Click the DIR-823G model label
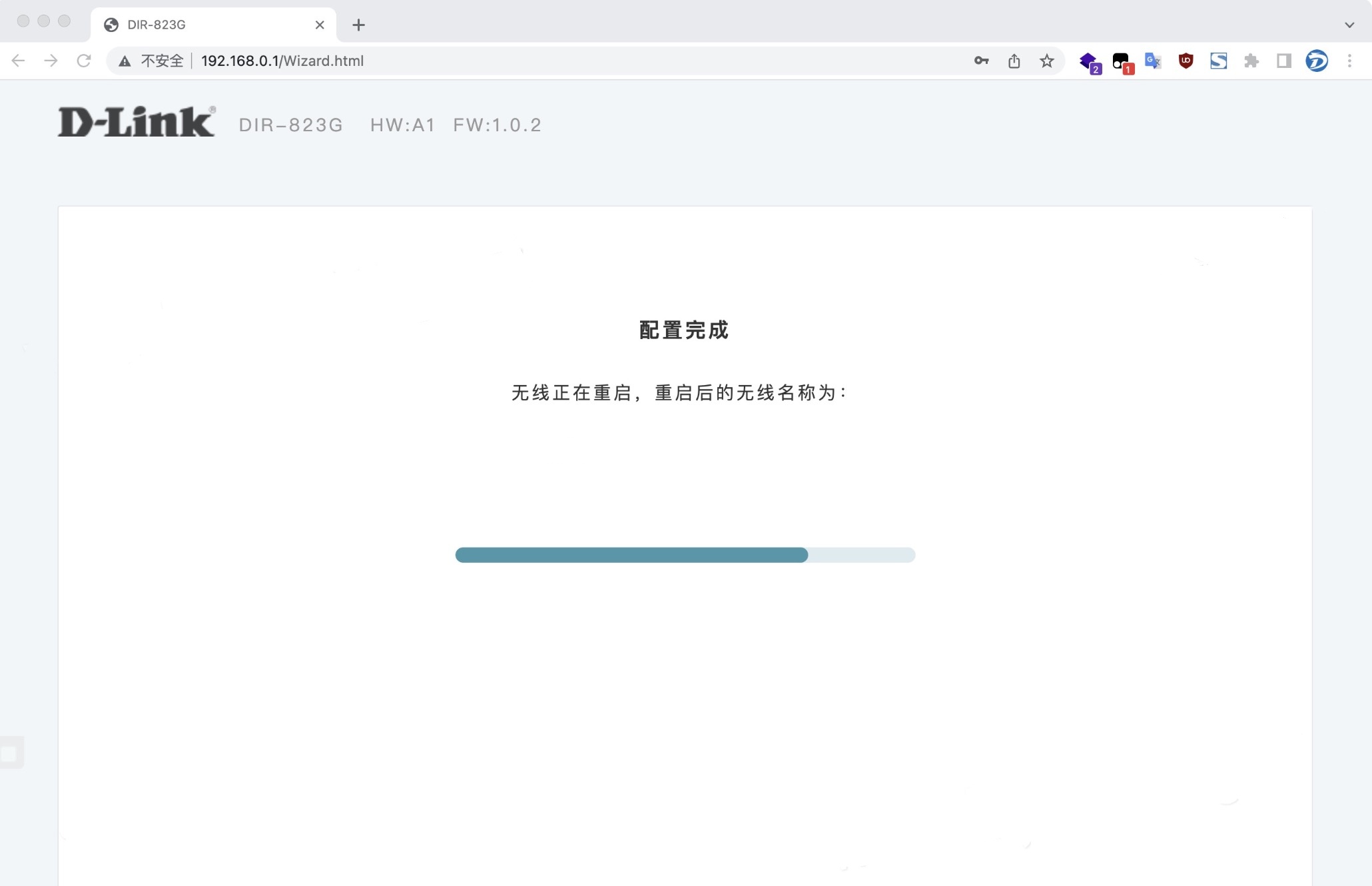1372x886 pixels. pos(291,125)
